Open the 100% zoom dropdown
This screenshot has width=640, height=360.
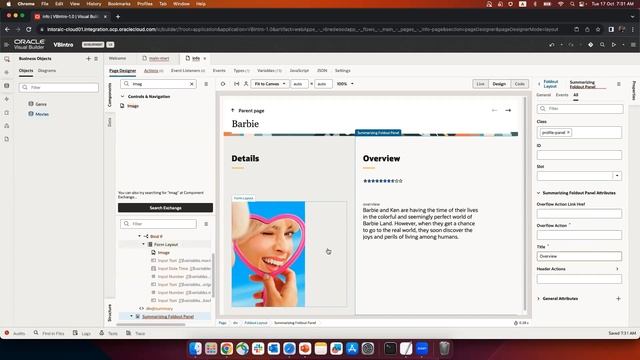coord(345,84)
